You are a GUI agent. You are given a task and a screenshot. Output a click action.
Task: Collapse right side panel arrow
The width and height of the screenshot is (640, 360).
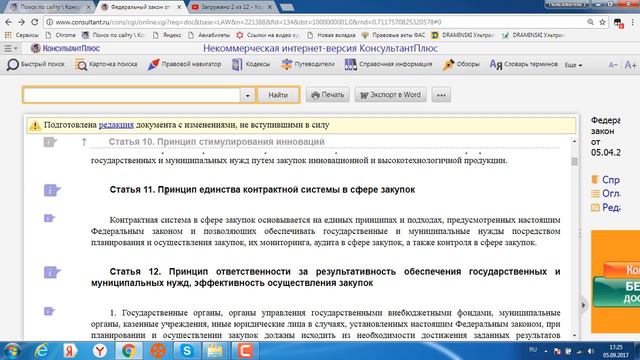click(x=583, y=305)
